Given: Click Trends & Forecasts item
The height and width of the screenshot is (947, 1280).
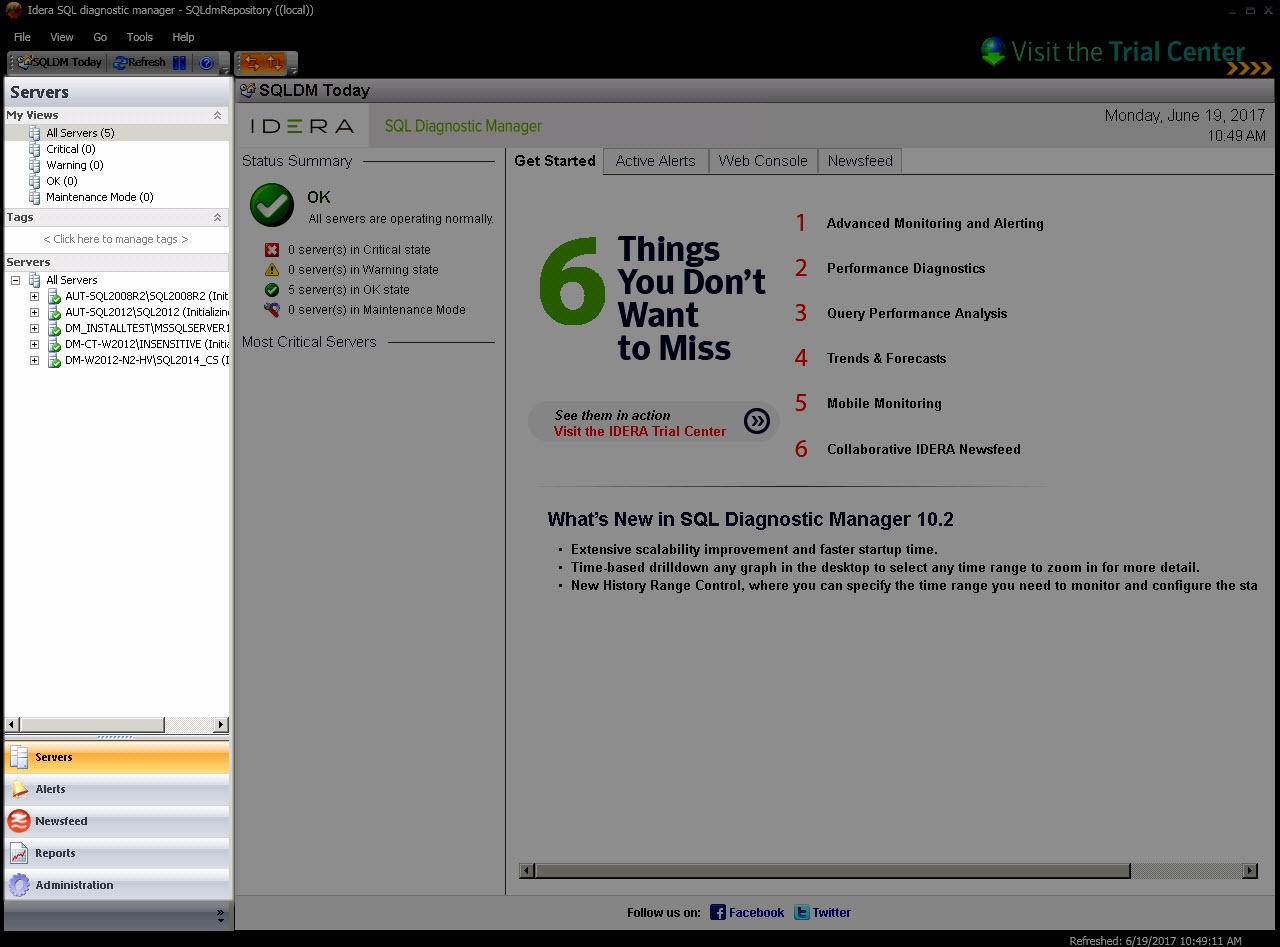Looking at the screenshot, I should [x=886, y=359].
